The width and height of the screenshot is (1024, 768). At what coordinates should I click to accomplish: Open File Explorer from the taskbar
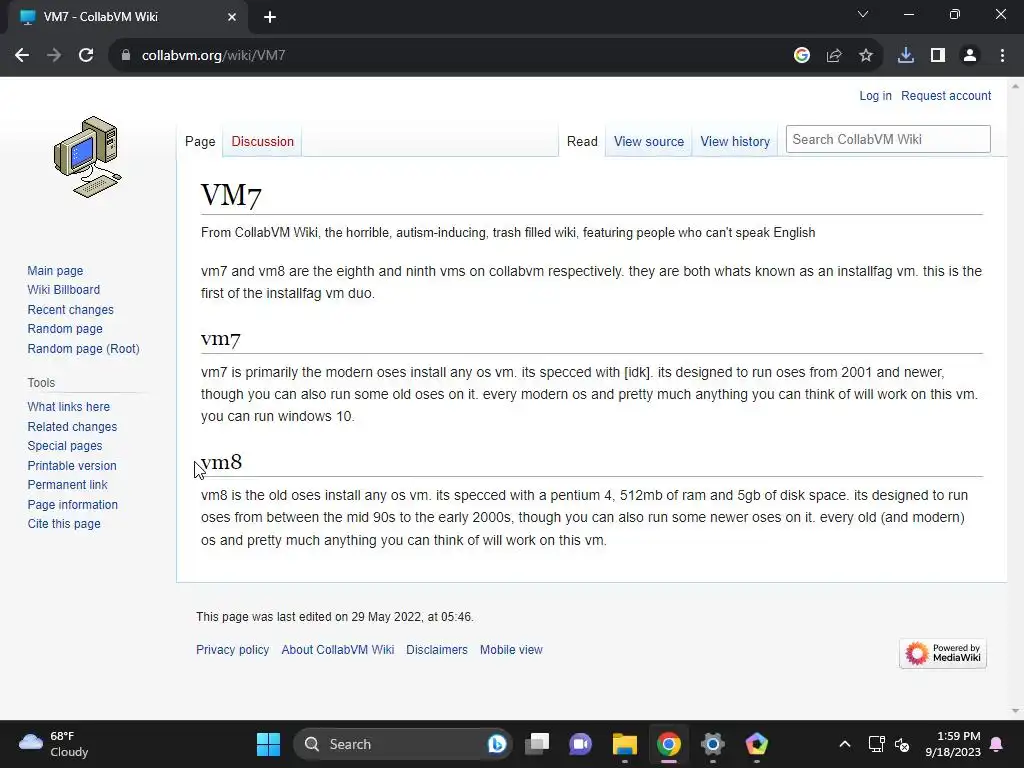click(x=624, y=744)
